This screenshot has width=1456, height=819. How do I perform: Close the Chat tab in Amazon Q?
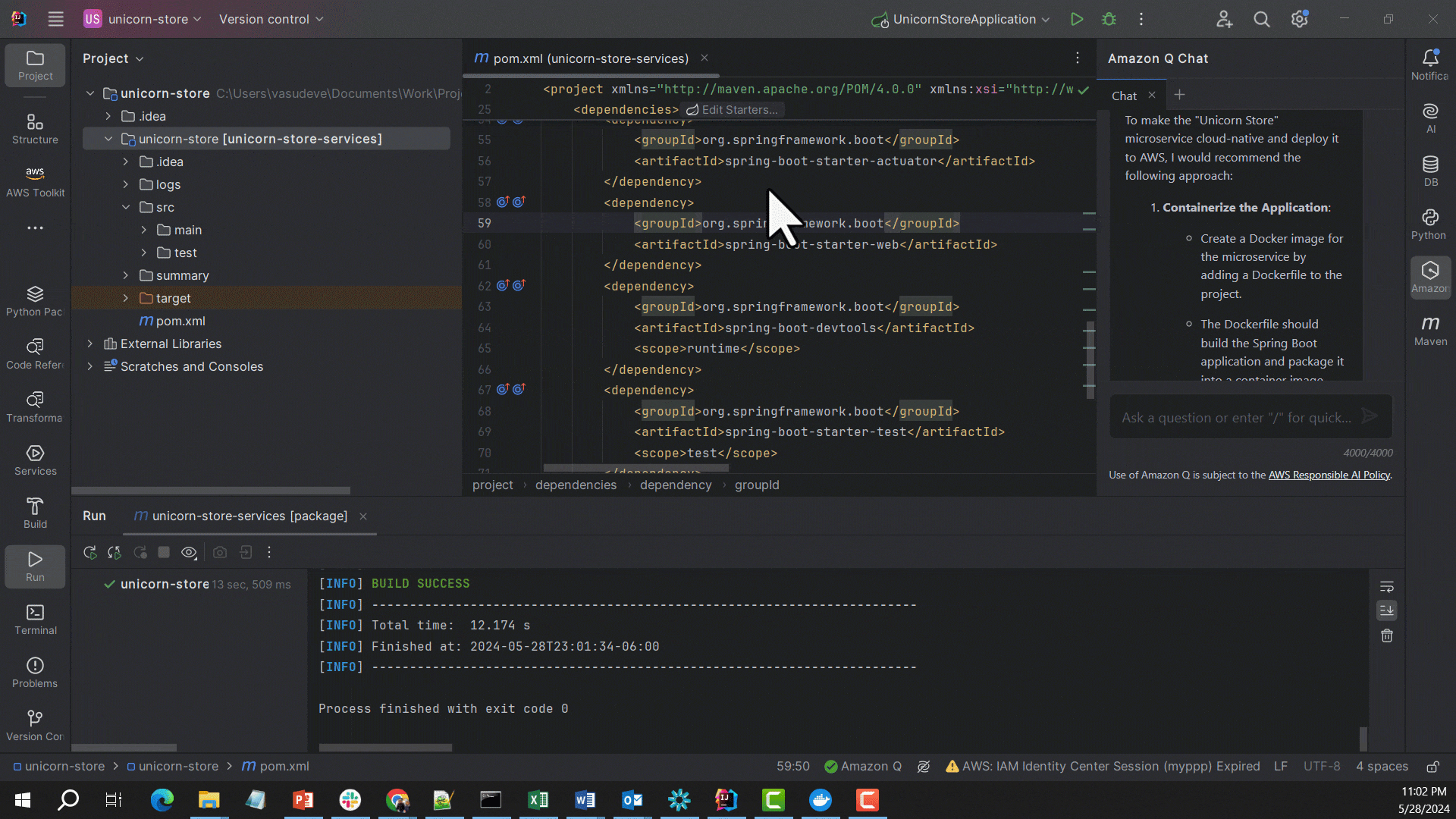pos(1152,95)
